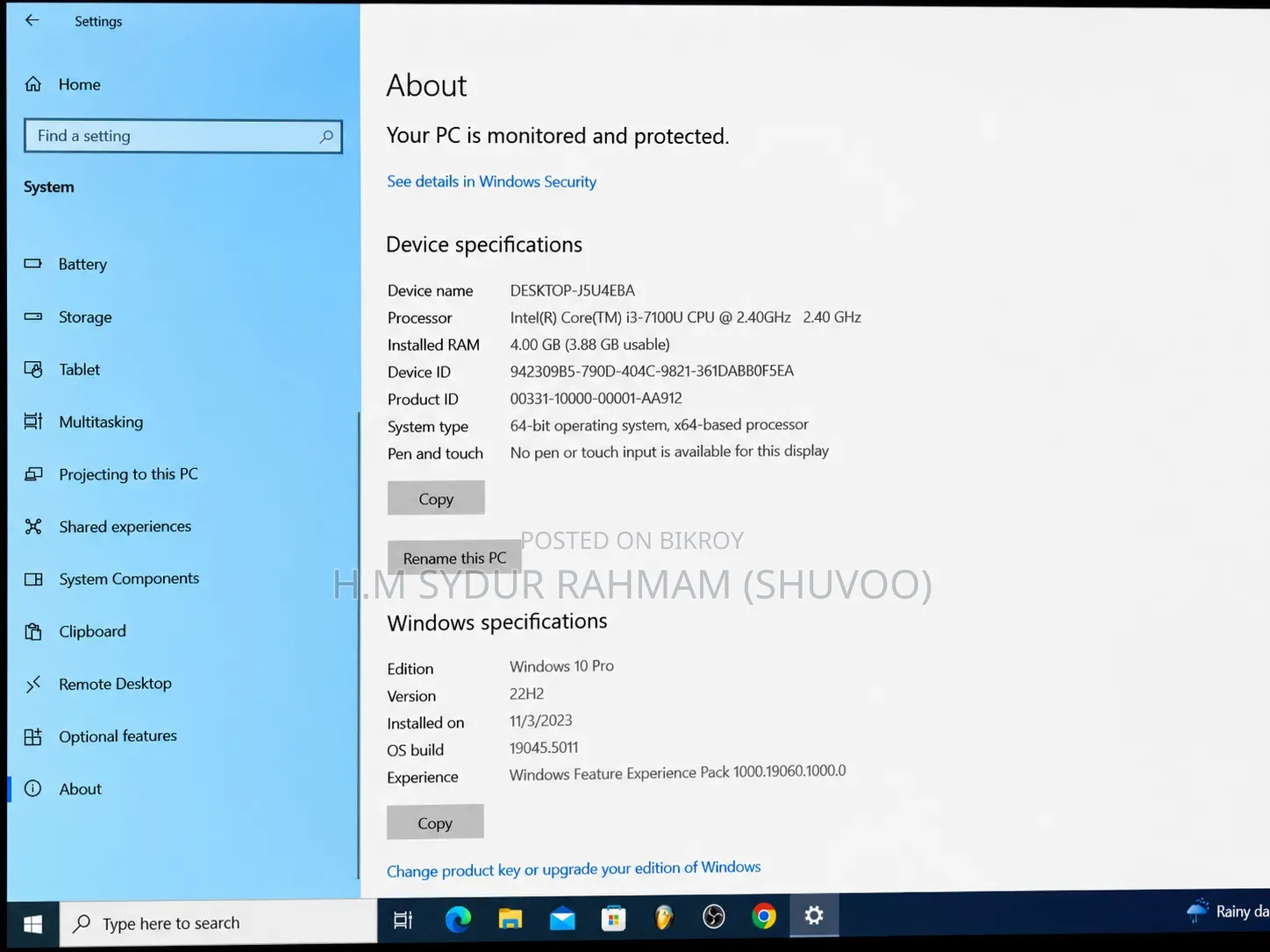
Task: Click the version value 22H2
Action: click(x=527, y=693)
